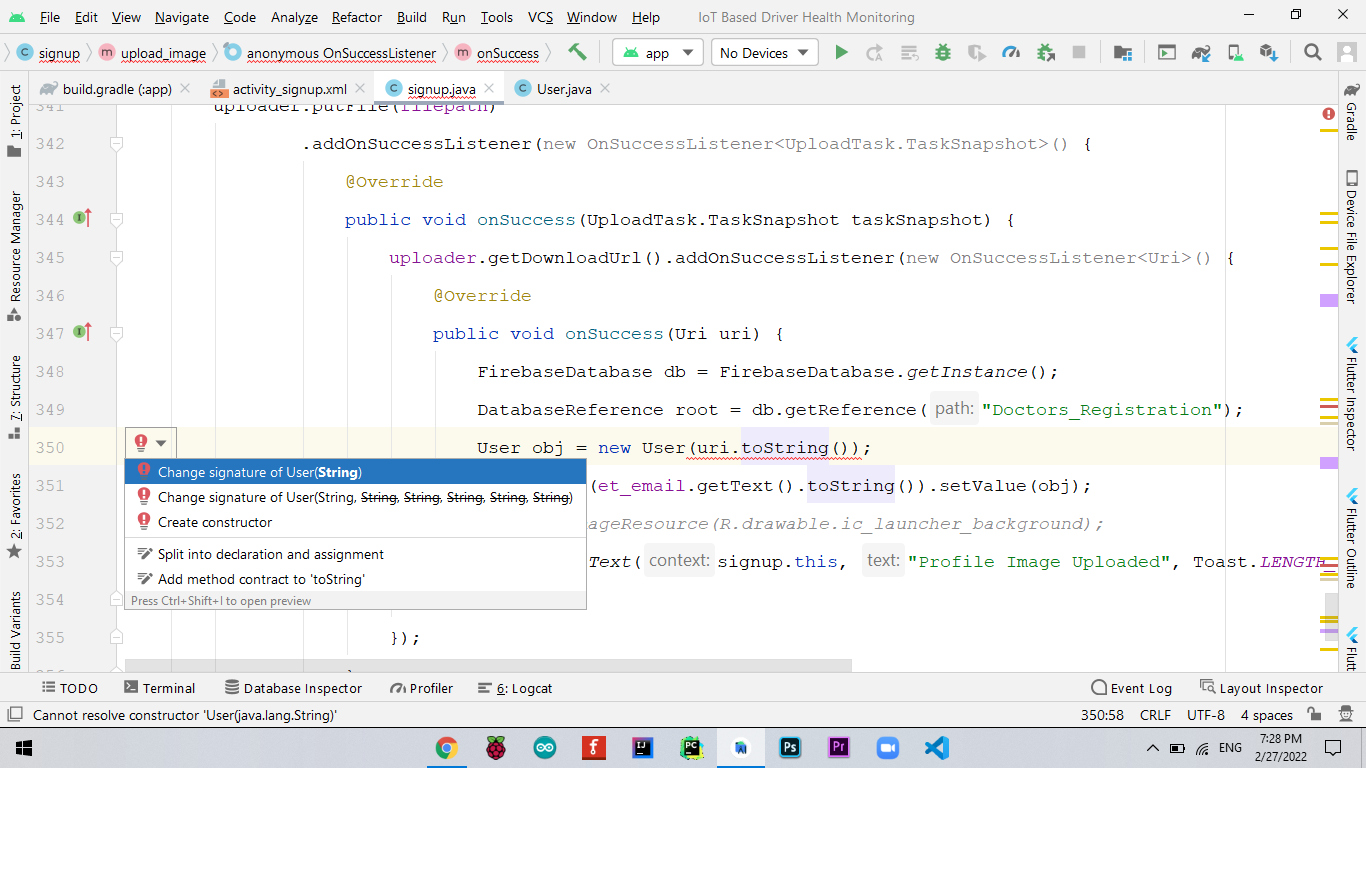Open Visual Studio Code from the taskbar
This screenshot has width=1366, height=870.
937,748
